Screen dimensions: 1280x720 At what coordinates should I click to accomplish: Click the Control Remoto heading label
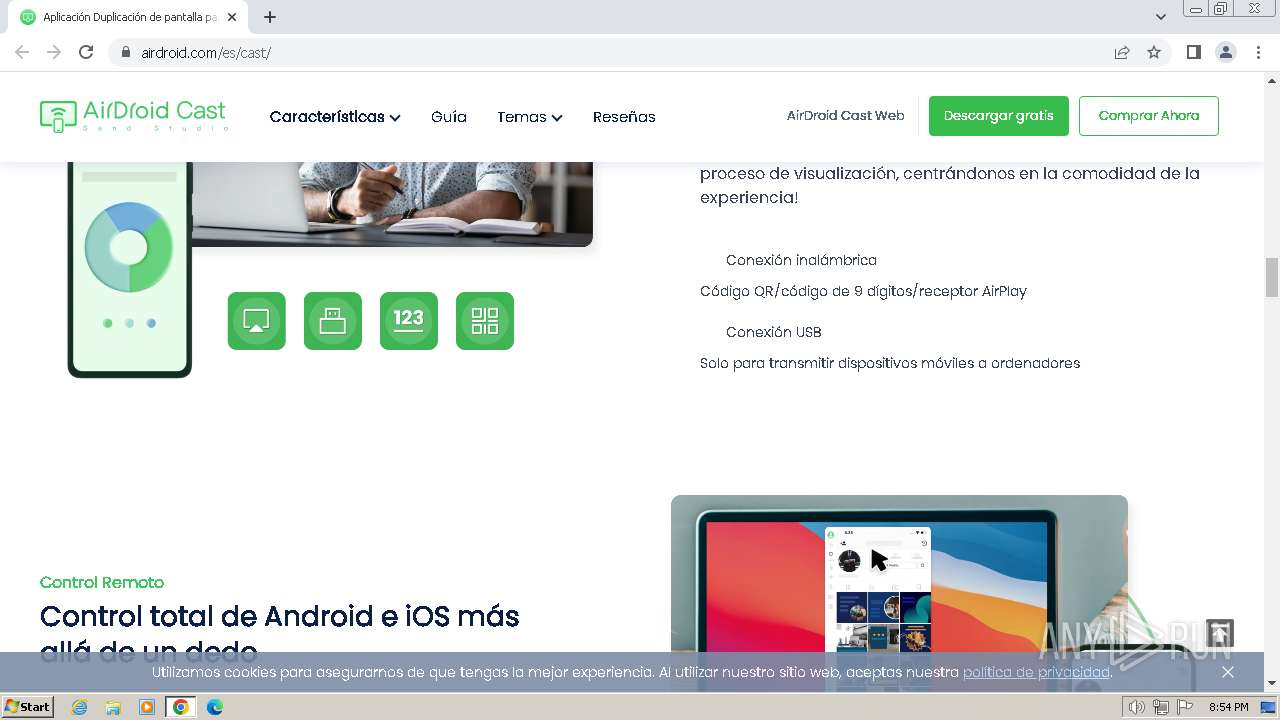[102, 582]
